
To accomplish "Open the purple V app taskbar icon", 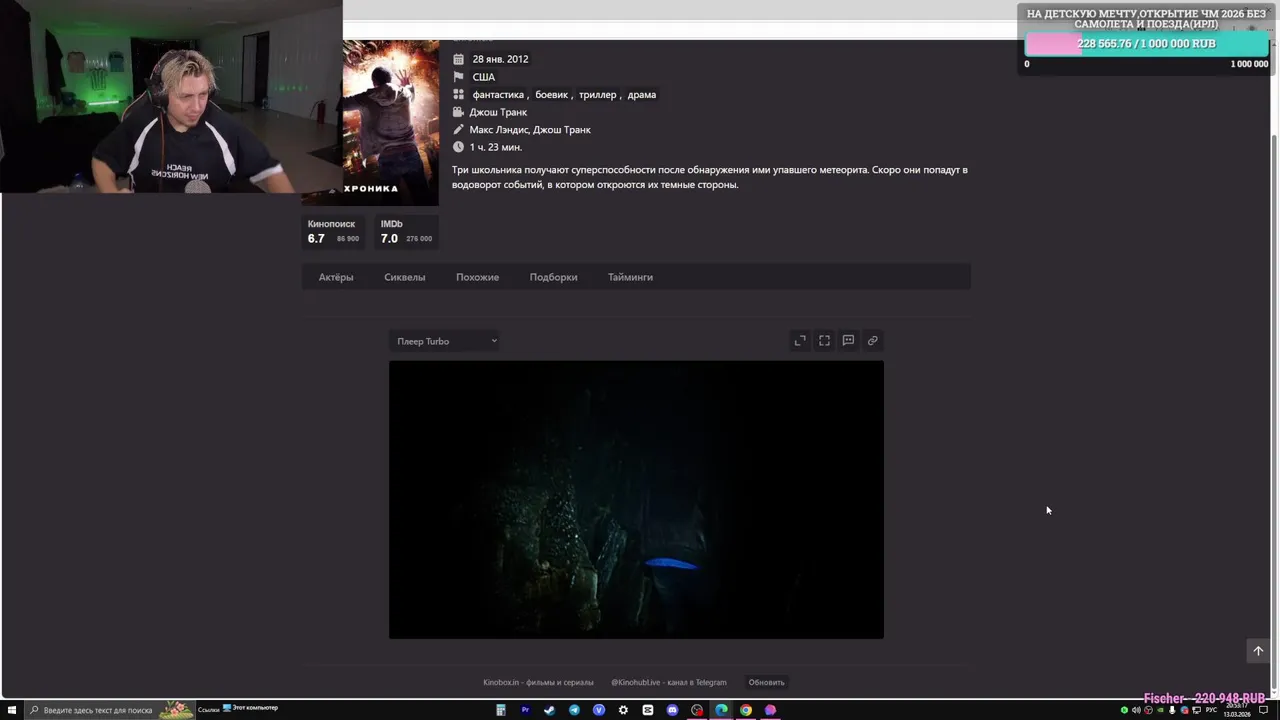I will pyautogui.click(x=599, y=710).
